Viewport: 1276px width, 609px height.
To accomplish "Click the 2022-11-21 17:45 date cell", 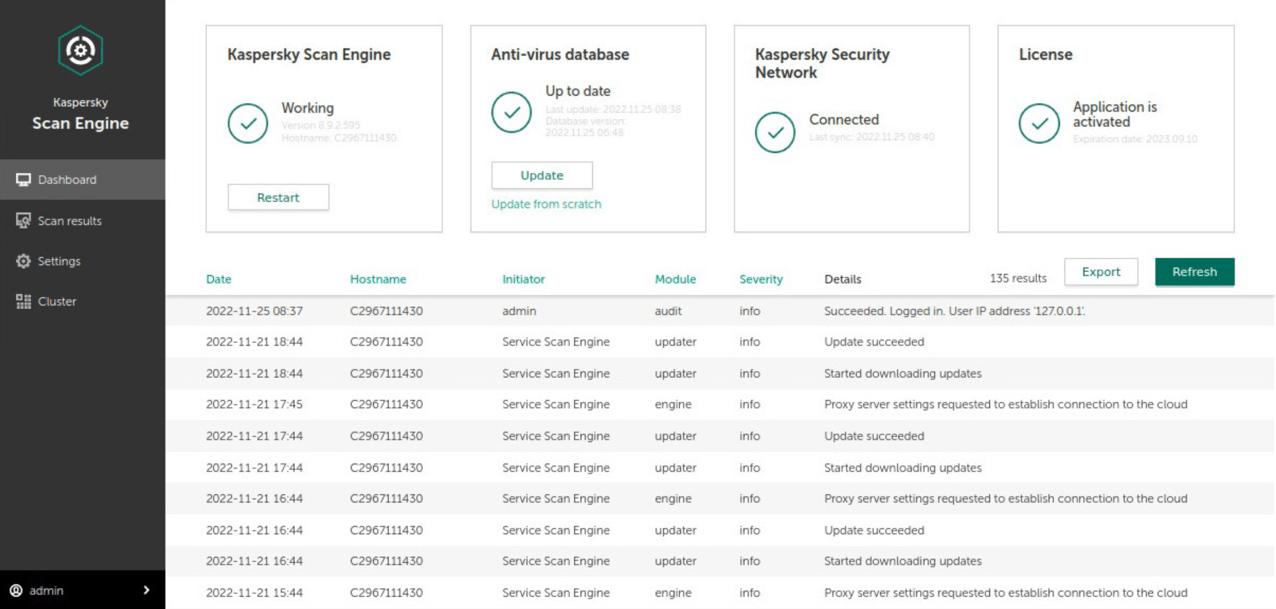I will pyautogui.click(x=254, y=405).
